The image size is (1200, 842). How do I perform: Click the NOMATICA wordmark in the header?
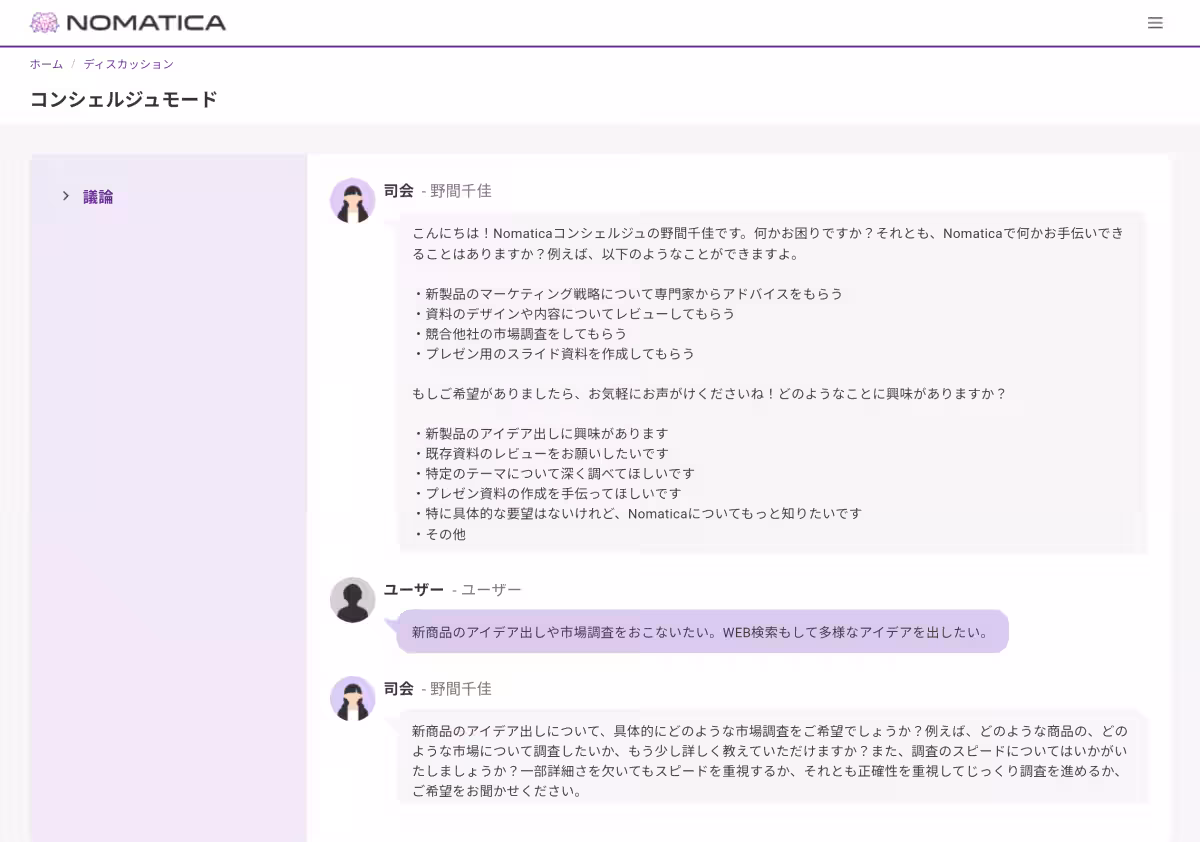click(x=145, y=21)
